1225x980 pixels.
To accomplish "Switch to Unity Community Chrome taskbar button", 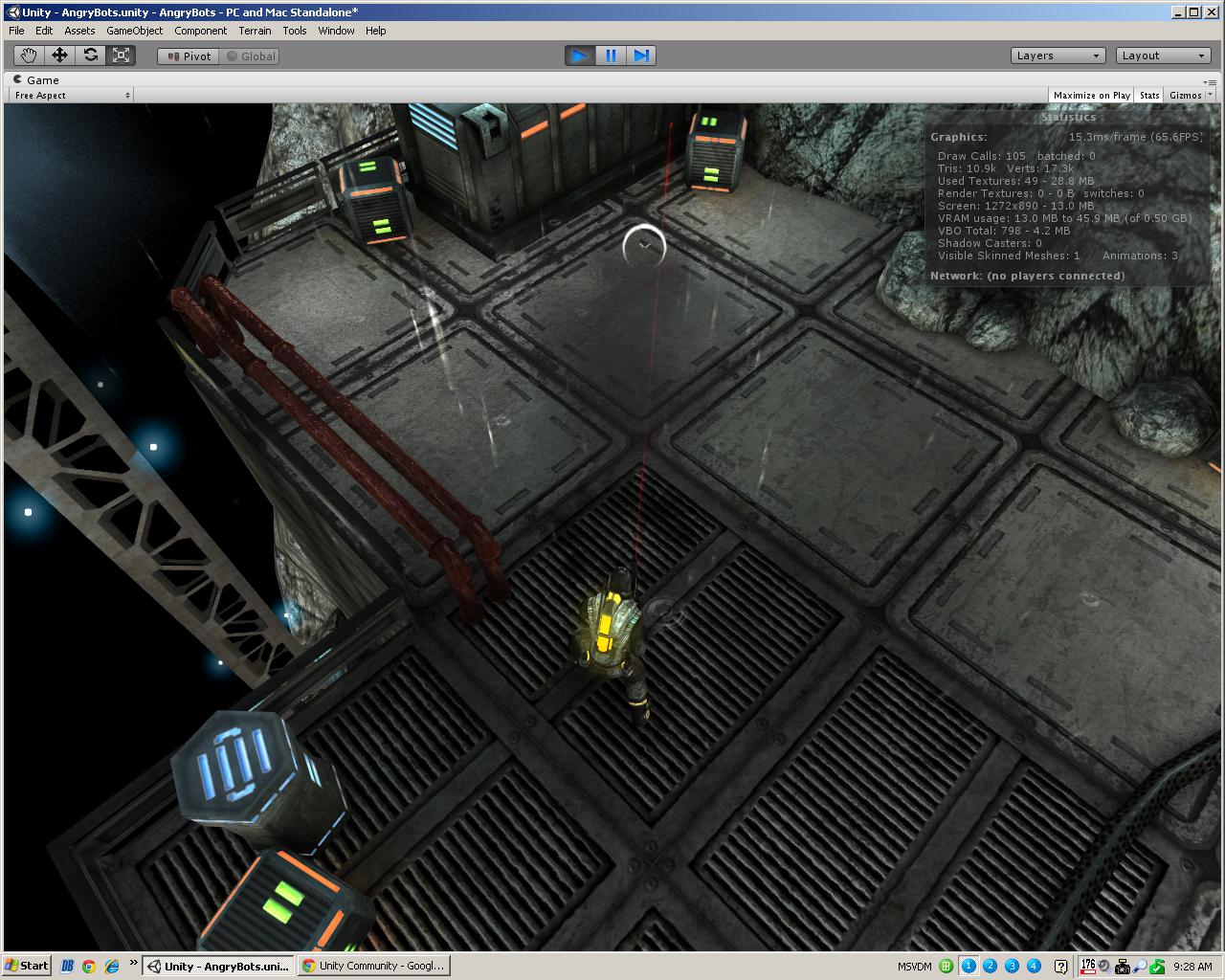I will click(x=372, y=966).
